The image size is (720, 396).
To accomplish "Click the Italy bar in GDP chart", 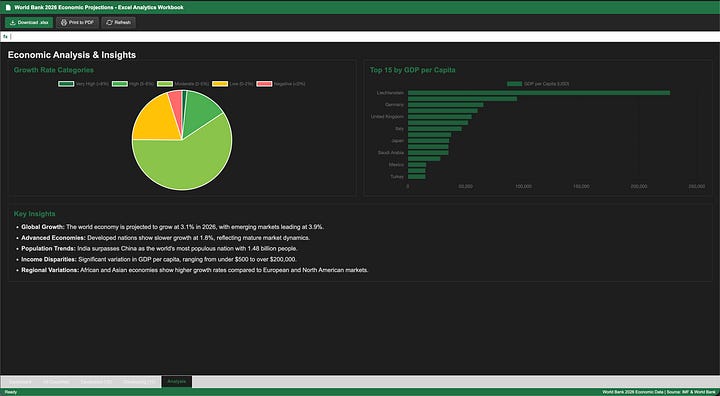I will [x=434, y=129].
